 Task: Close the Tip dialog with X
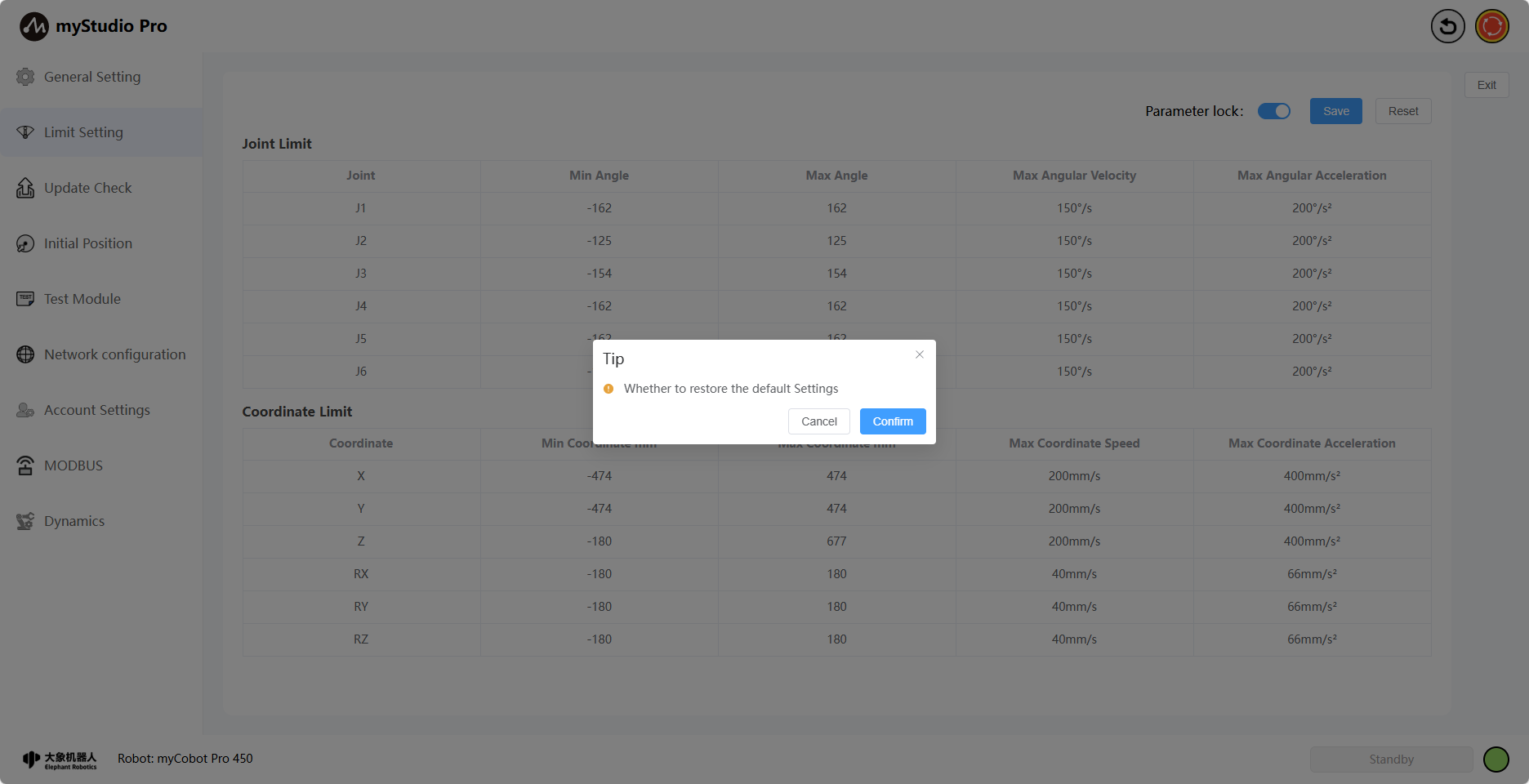pos(920,354)
